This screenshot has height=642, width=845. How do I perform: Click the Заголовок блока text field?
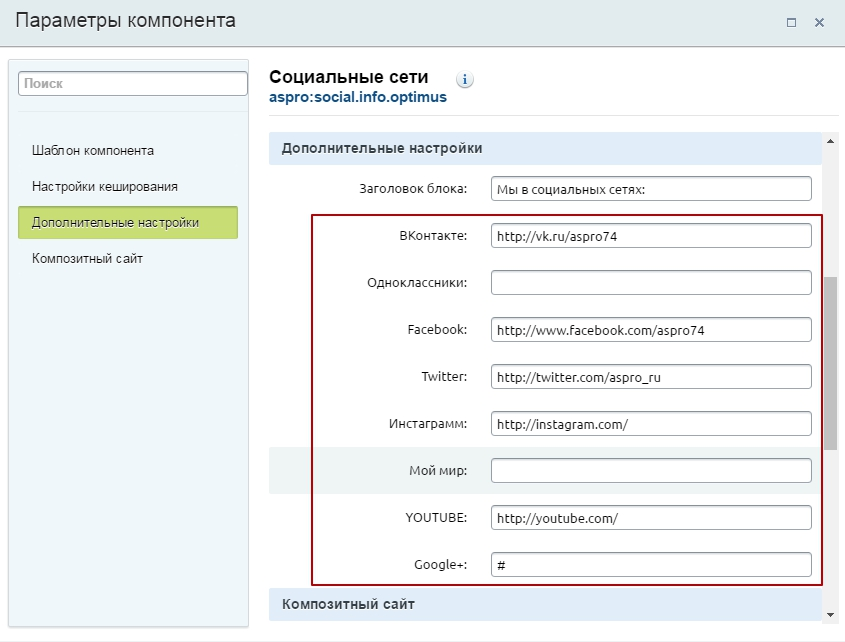click(651, 189)
